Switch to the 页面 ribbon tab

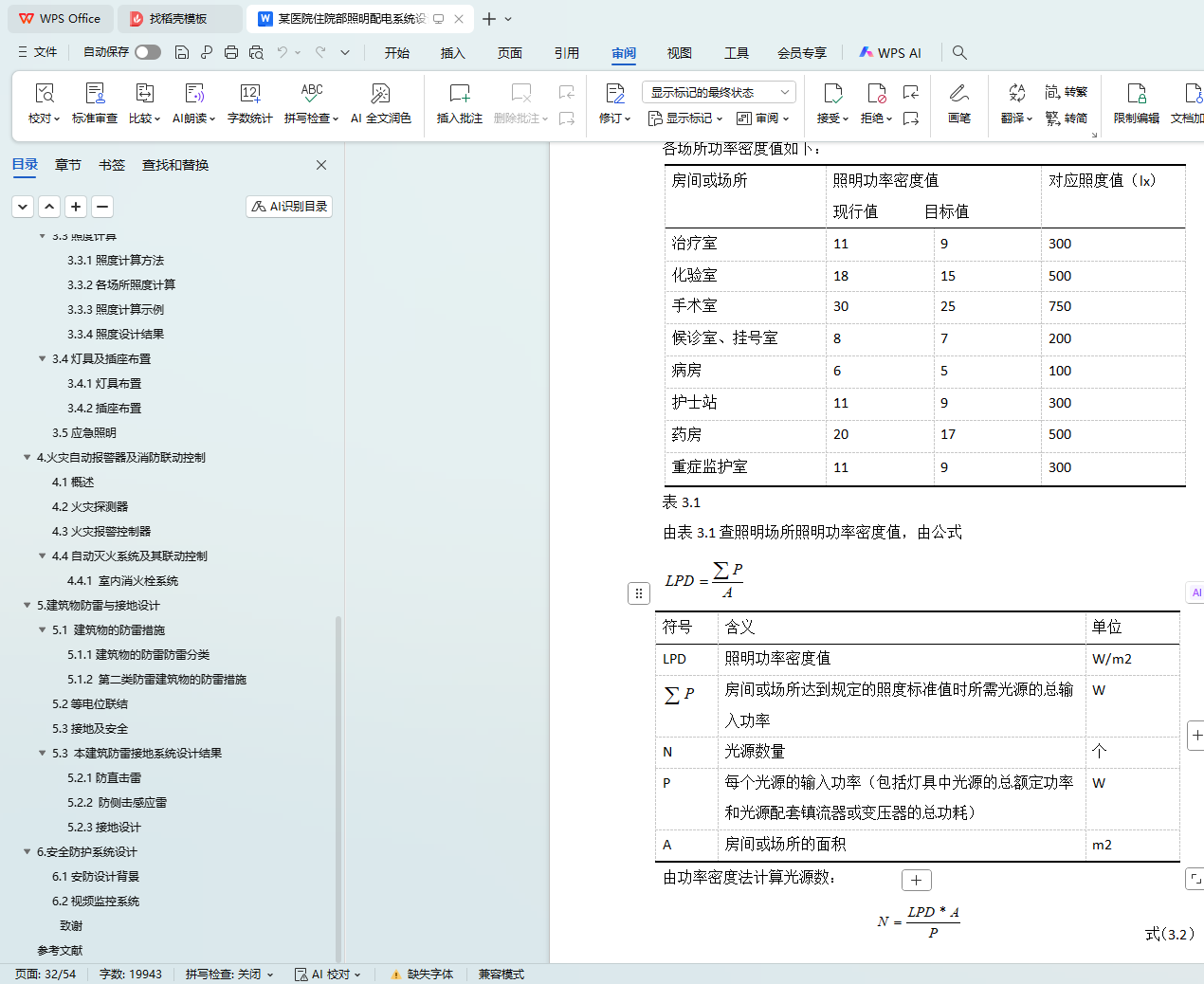tap(510, 53)
